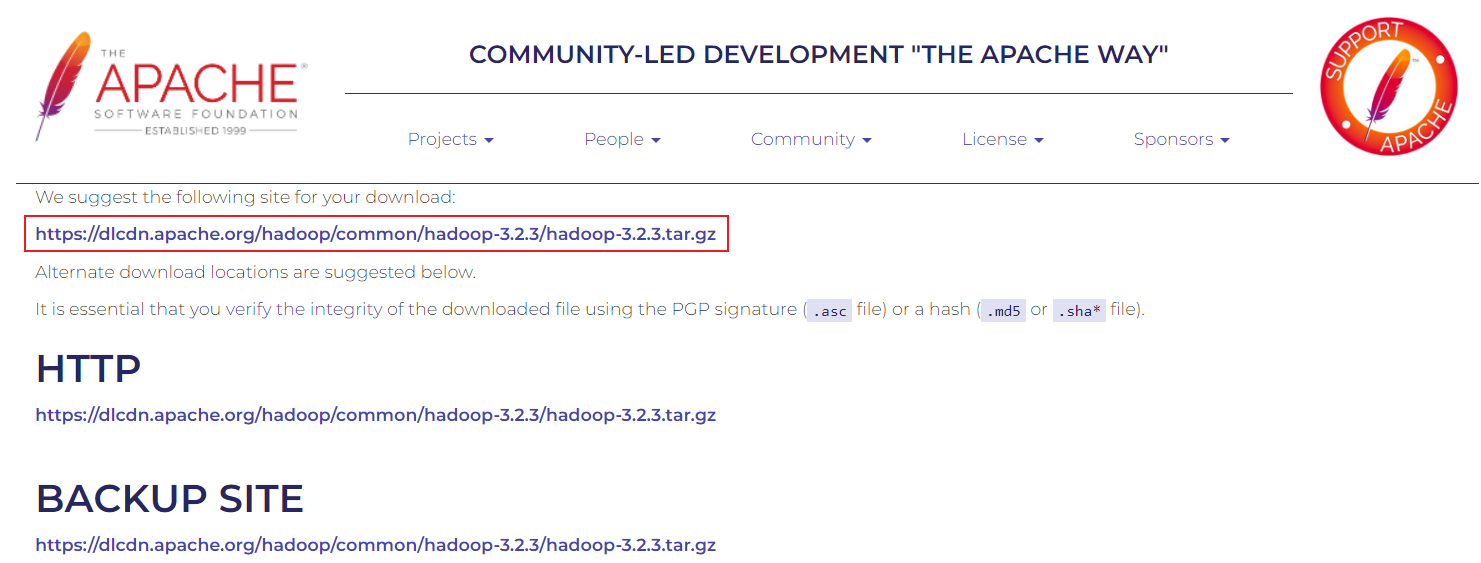Click the BACKUP SITE heading
Image resolution: width=1481 pixels, height=563 pixels.
[170, 499]
